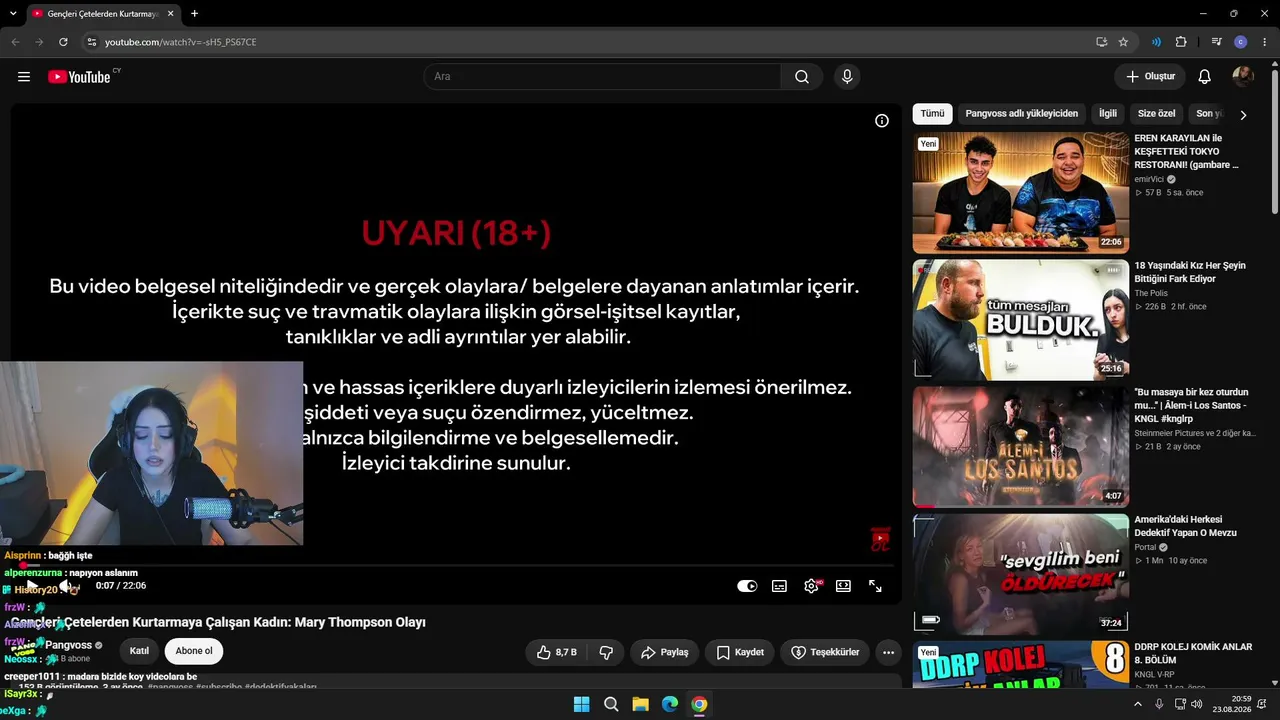The height and width of the screenshot is (720, 1280).
Task: Open '18 Yaşındaki Kız' video thumbnail
Action: pos(1020,320)
